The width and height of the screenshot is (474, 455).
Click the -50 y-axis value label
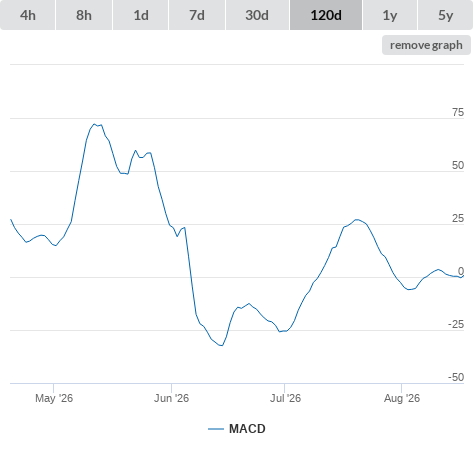(x=456, y=377)
